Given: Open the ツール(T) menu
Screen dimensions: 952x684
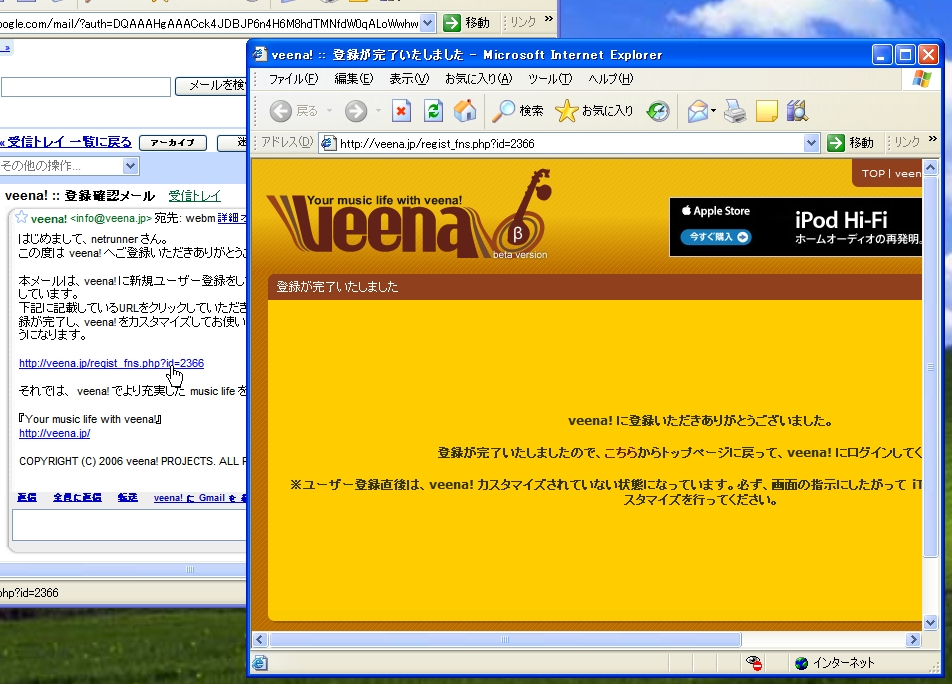Looking at the screenshot, I should (550, 79).
